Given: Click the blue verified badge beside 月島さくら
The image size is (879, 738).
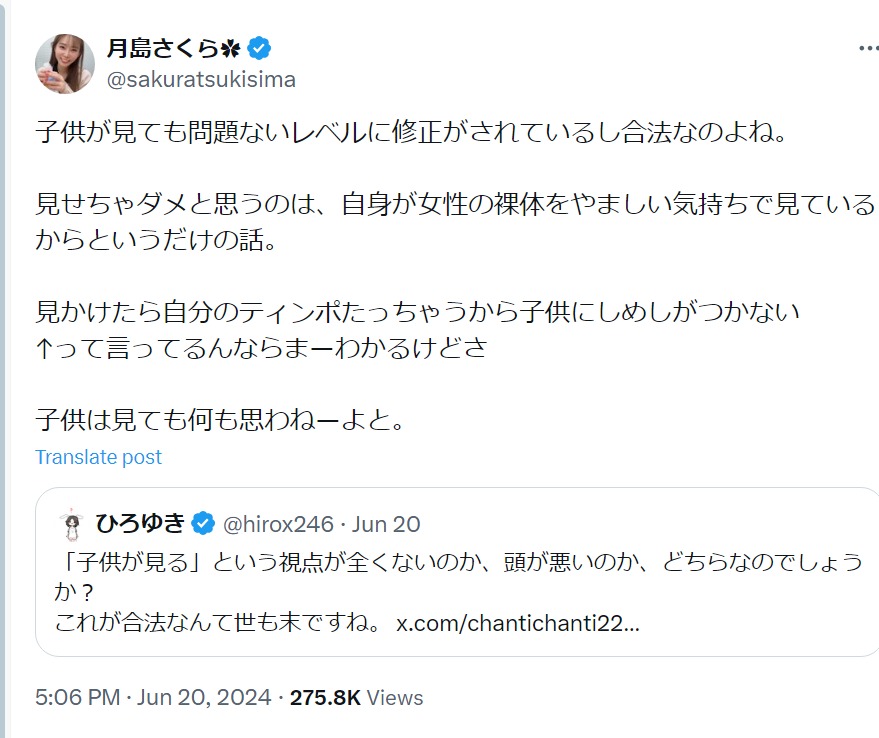Looking at the screenshot, I should tap(260, 48).
